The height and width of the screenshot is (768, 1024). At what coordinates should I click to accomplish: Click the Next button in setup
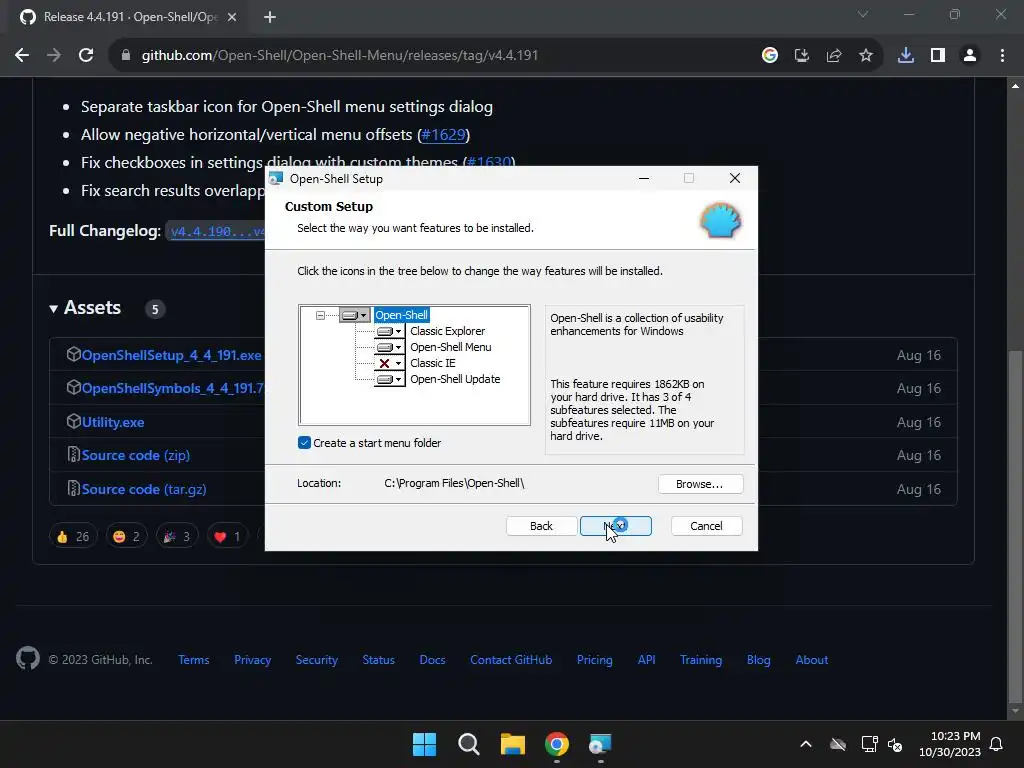click(x=616, y=526)
